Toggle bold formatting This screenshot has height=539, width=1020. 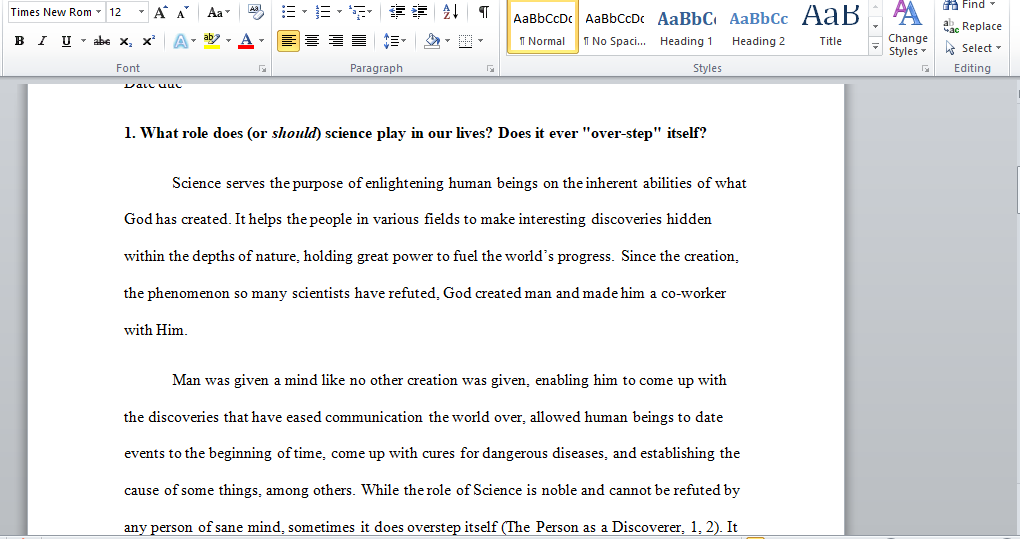point(20,41)
